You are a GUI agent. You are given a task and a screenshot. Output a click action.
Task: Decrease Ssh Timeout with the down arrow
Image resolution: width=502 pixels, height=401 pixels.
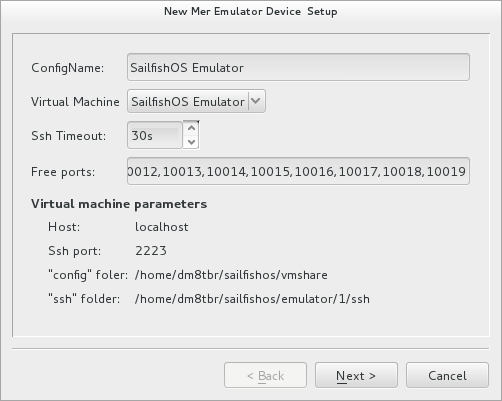click(x=191, y=142)
